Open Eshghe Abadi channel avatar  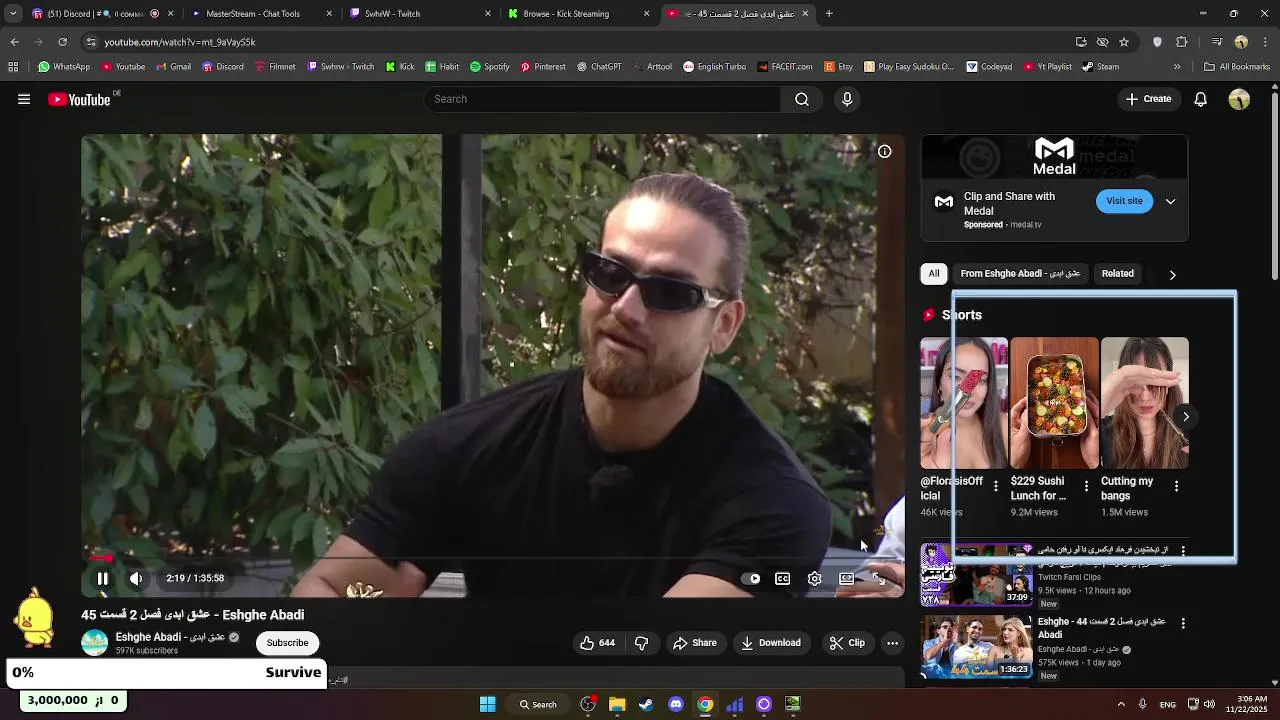pyautogui.click(x=95, y=643)
